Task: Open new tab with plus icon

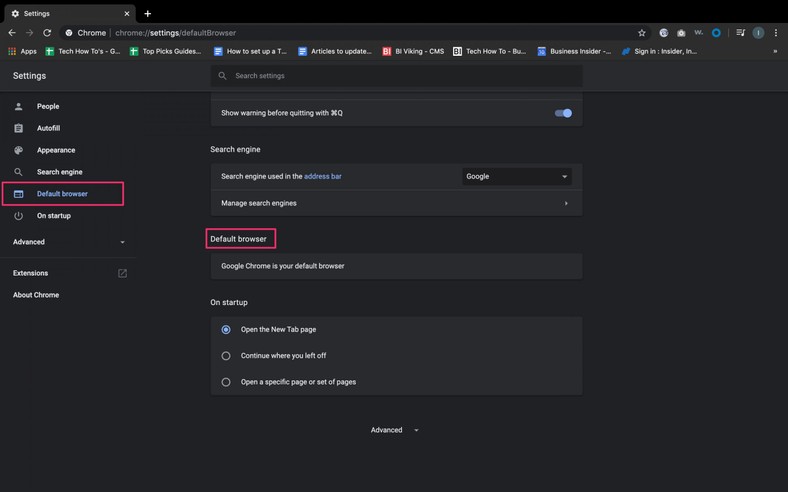Action: (148, 14)
